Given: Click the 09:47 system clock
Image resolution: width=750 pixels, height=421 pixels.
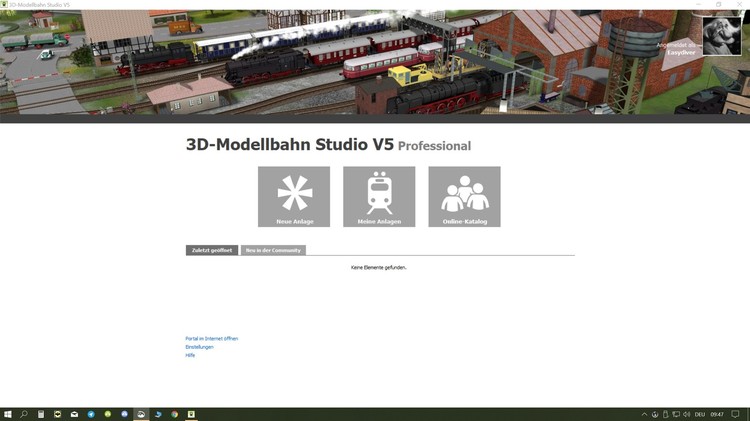Looking at the screenshot, I should point(717,414).
